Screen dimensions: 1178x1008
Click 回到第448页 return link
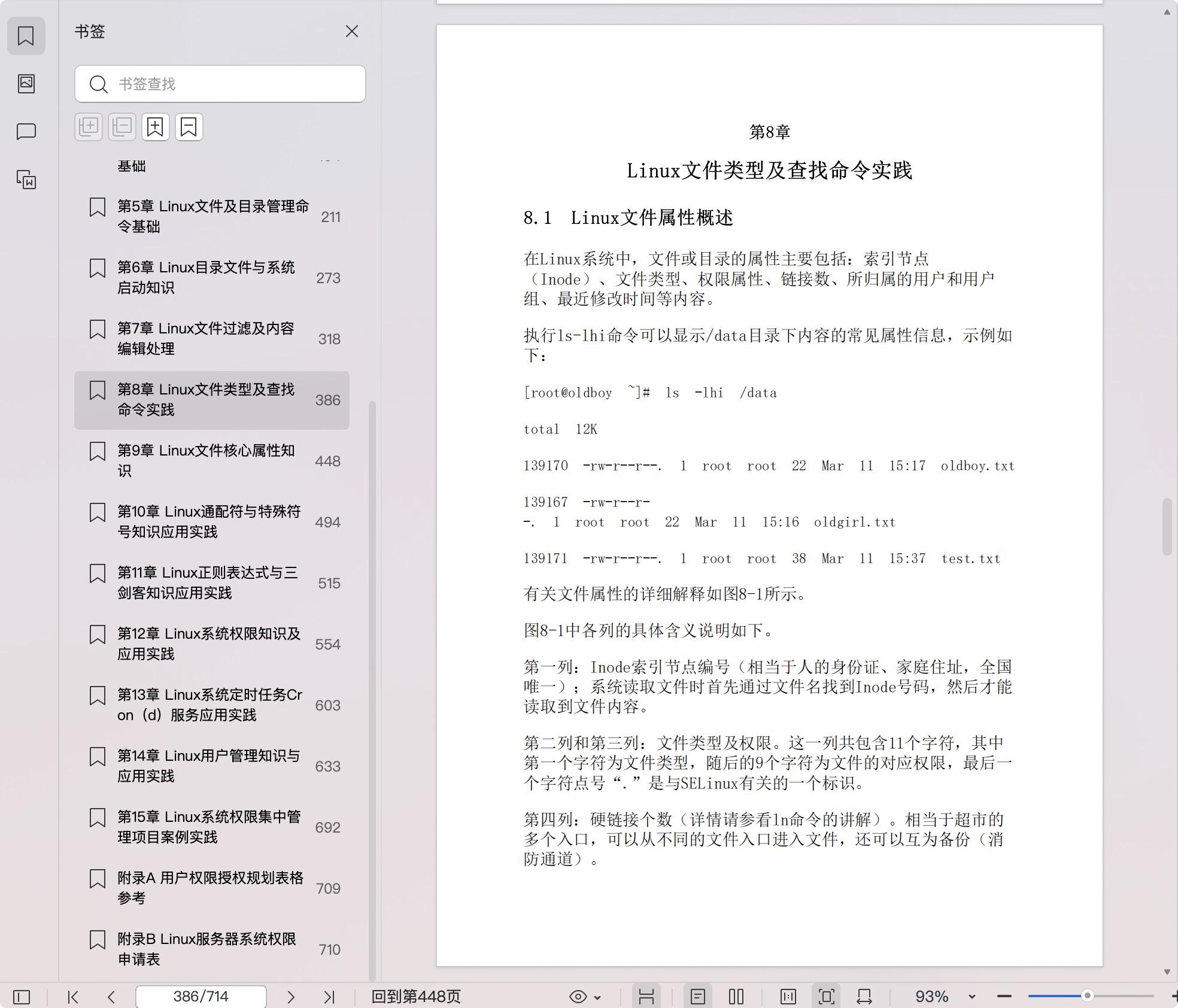[x=416, y=997]
